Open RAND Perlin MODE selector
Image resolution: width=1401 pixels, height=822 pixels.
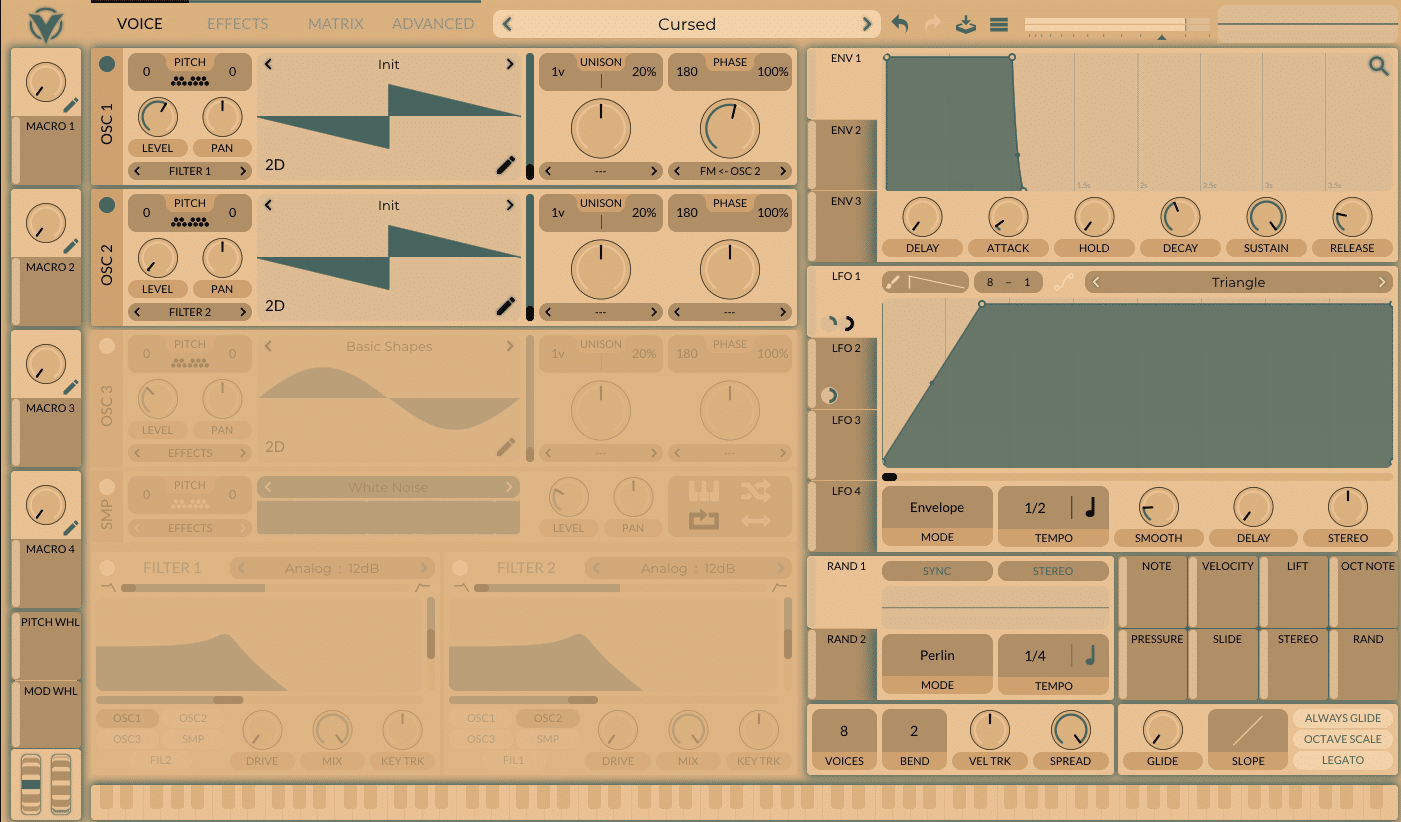937,664
